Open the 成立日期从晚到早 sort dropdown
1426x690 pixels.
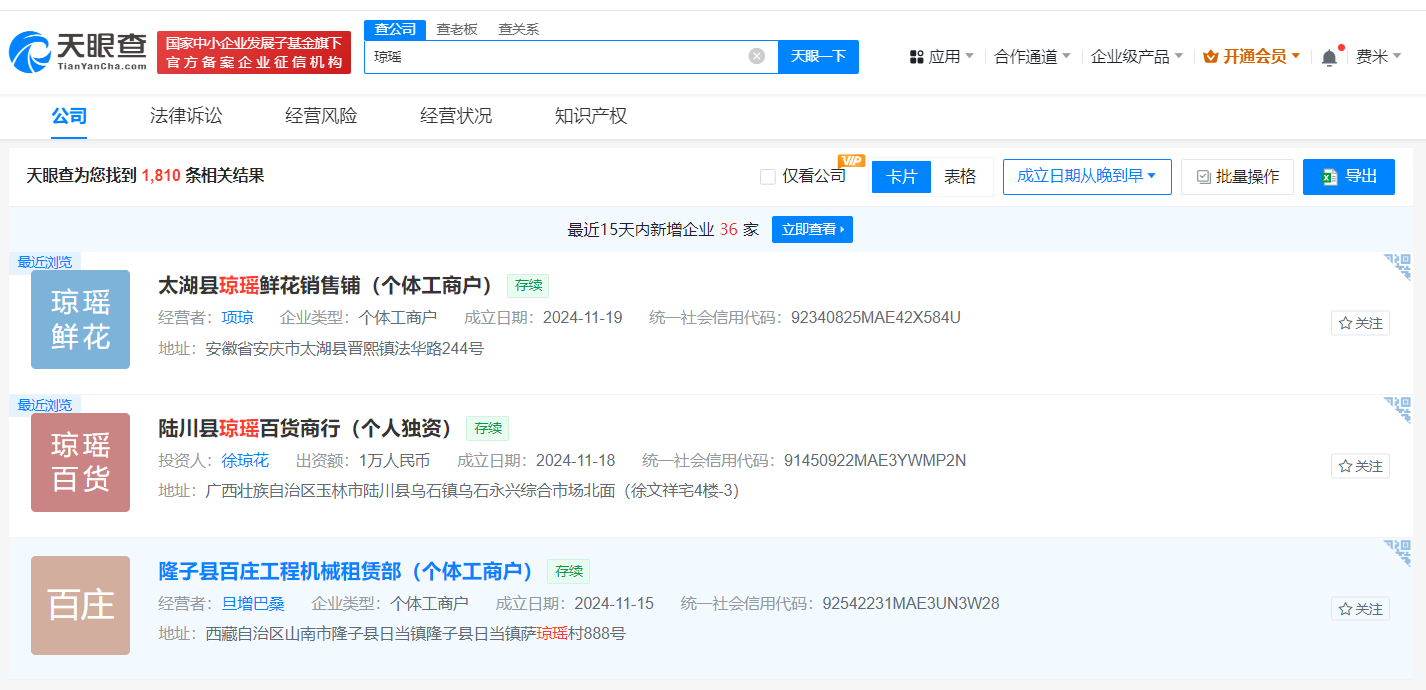[x=1086, y=177]
